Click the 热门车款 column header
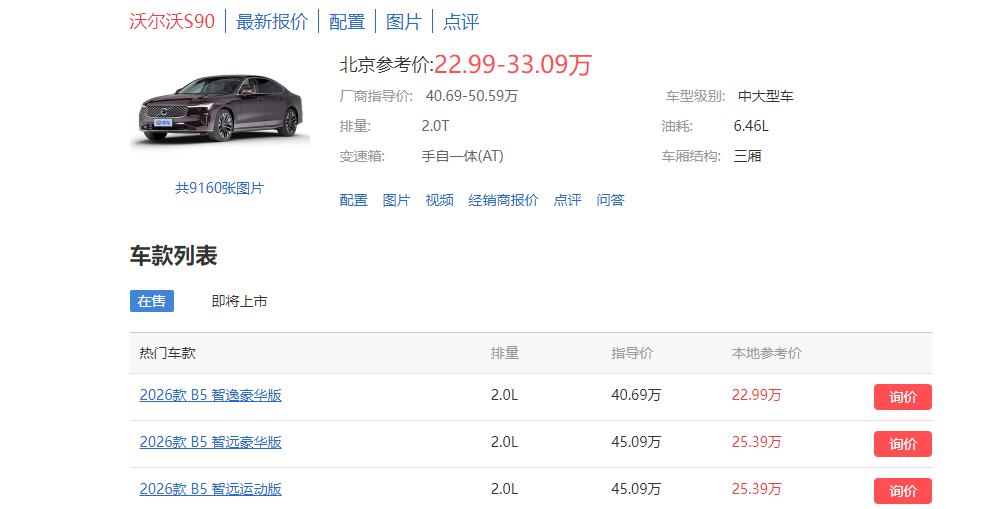 [168, 353]
